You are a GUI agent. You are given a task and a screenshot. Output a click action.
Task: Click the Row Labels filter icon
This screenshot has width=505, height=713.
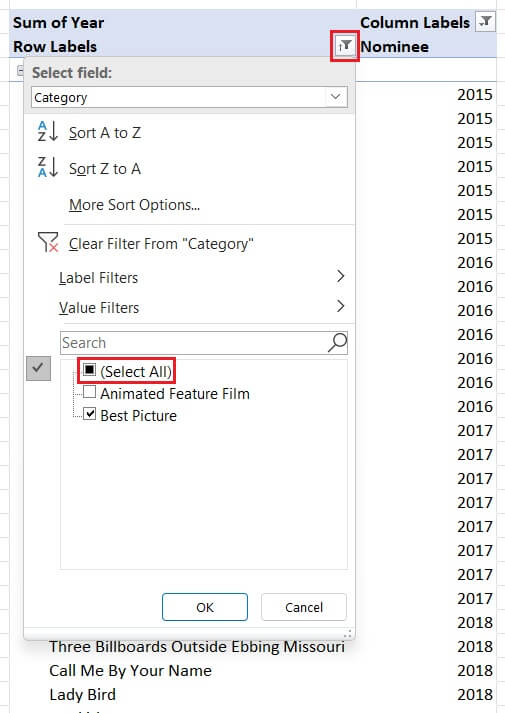click(345, 46)
